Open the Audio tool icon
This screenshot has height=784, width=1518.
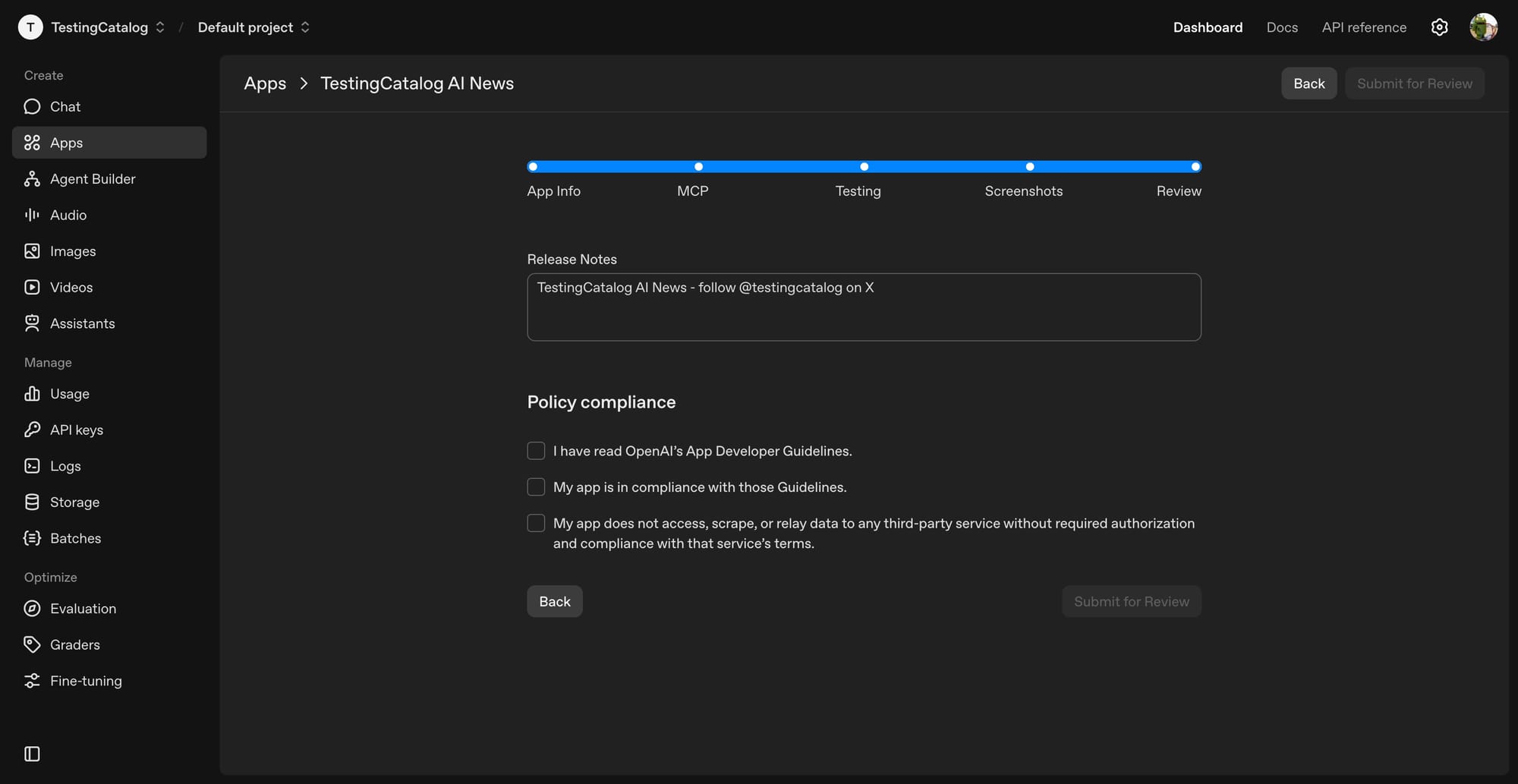31,215
